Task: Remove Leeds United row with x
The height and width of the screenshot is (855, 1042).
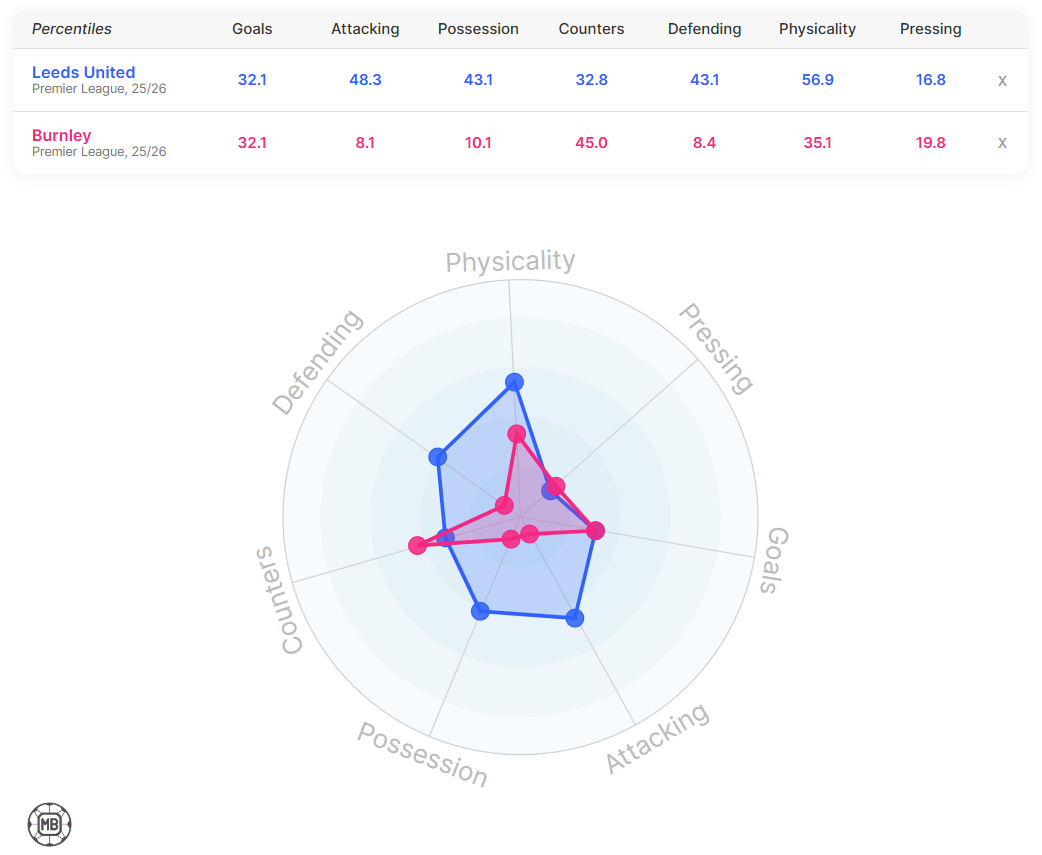Action: pos(1002,80)
